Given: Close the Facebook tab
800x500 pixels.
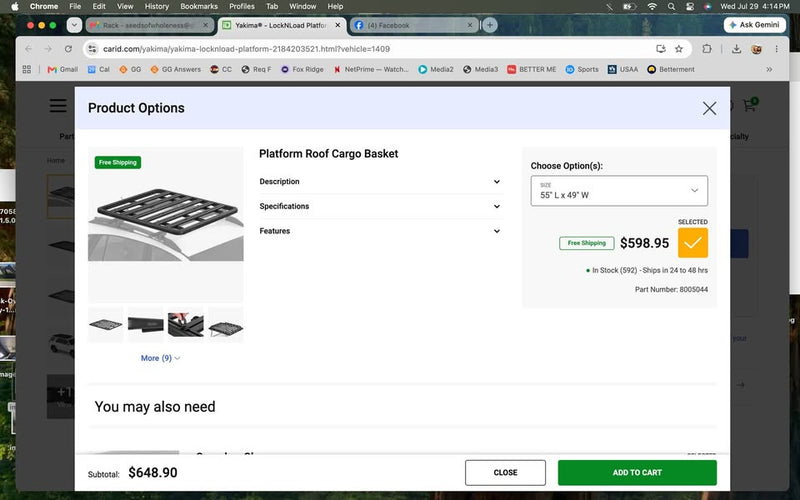Looking at the screenshot, I should [x=470, y=25].
